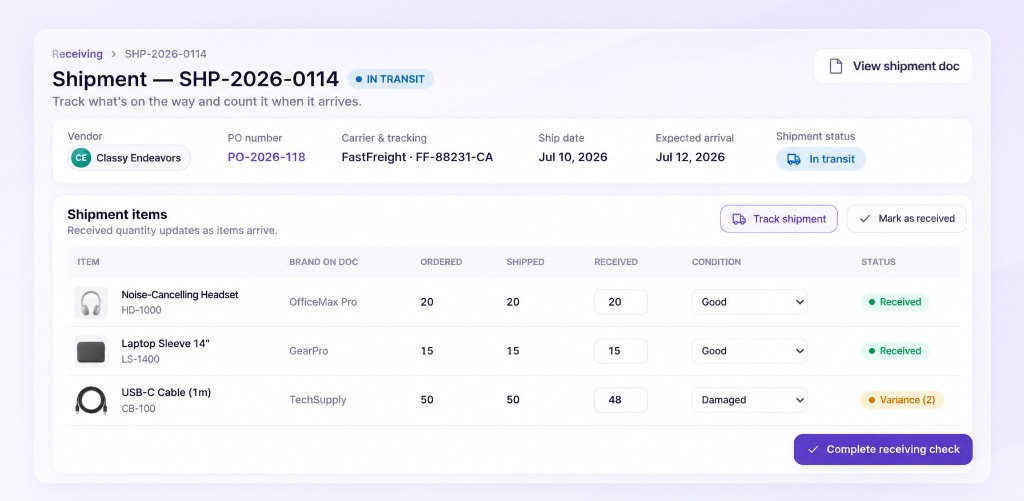Click USB-C Cable (1m) item name

[x=166, y=393]
